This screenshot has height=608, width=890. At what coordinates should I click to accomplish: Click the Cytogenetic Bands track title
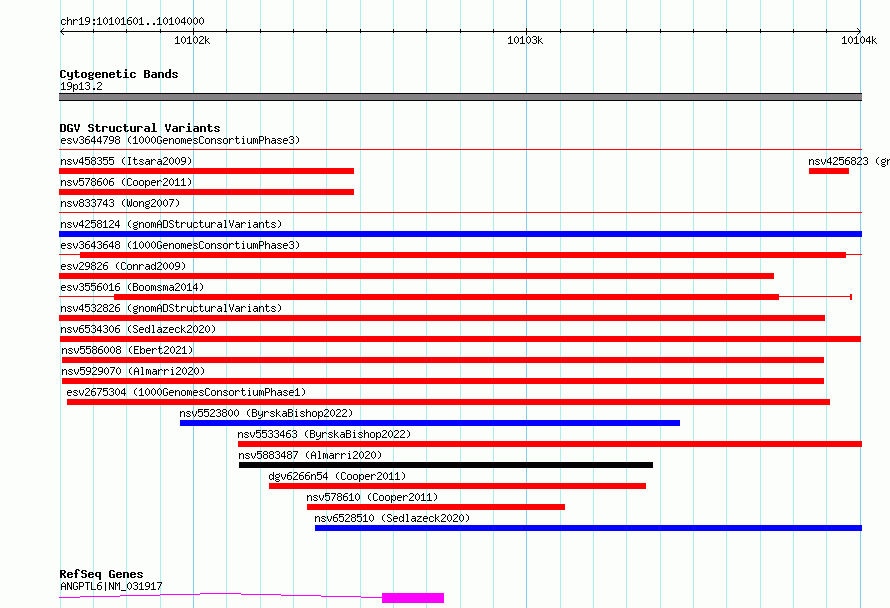(x=119, y=74)
